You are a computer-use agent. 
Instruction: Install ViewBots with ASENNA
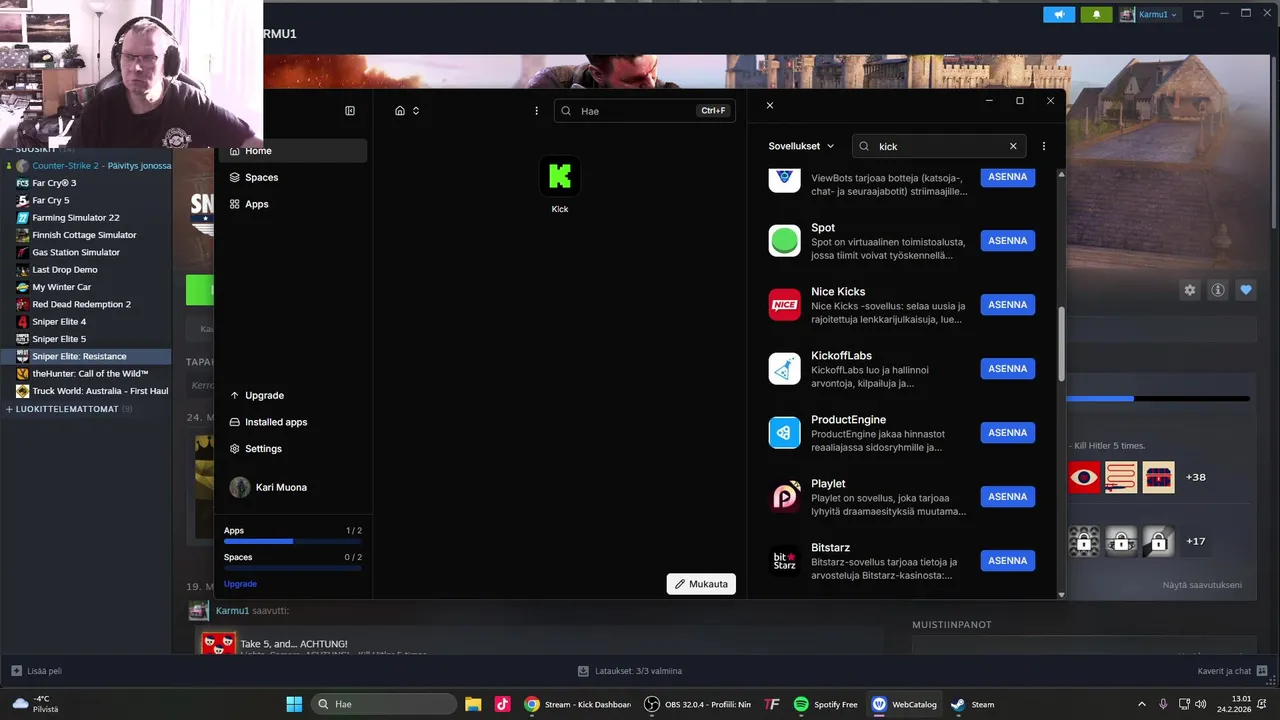(x=1008, y=177)
